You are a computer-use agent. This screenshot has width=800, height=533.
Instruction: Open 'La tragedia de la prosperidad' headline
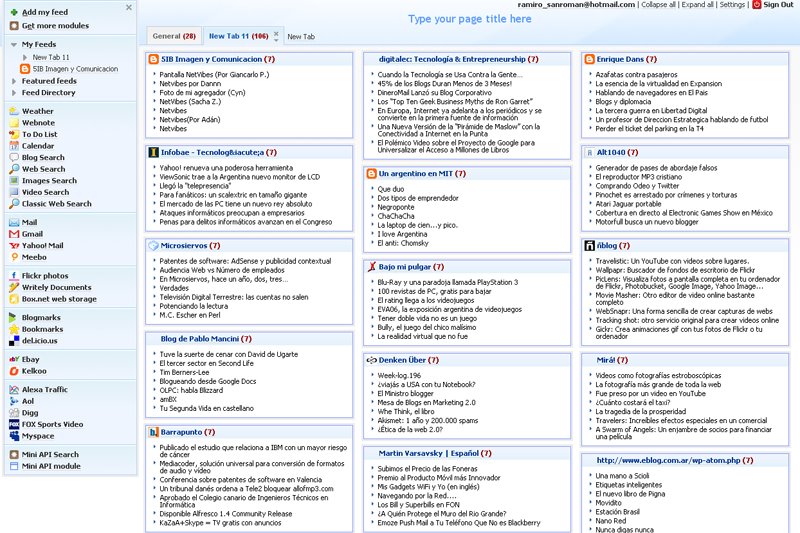tap(641, 412)
